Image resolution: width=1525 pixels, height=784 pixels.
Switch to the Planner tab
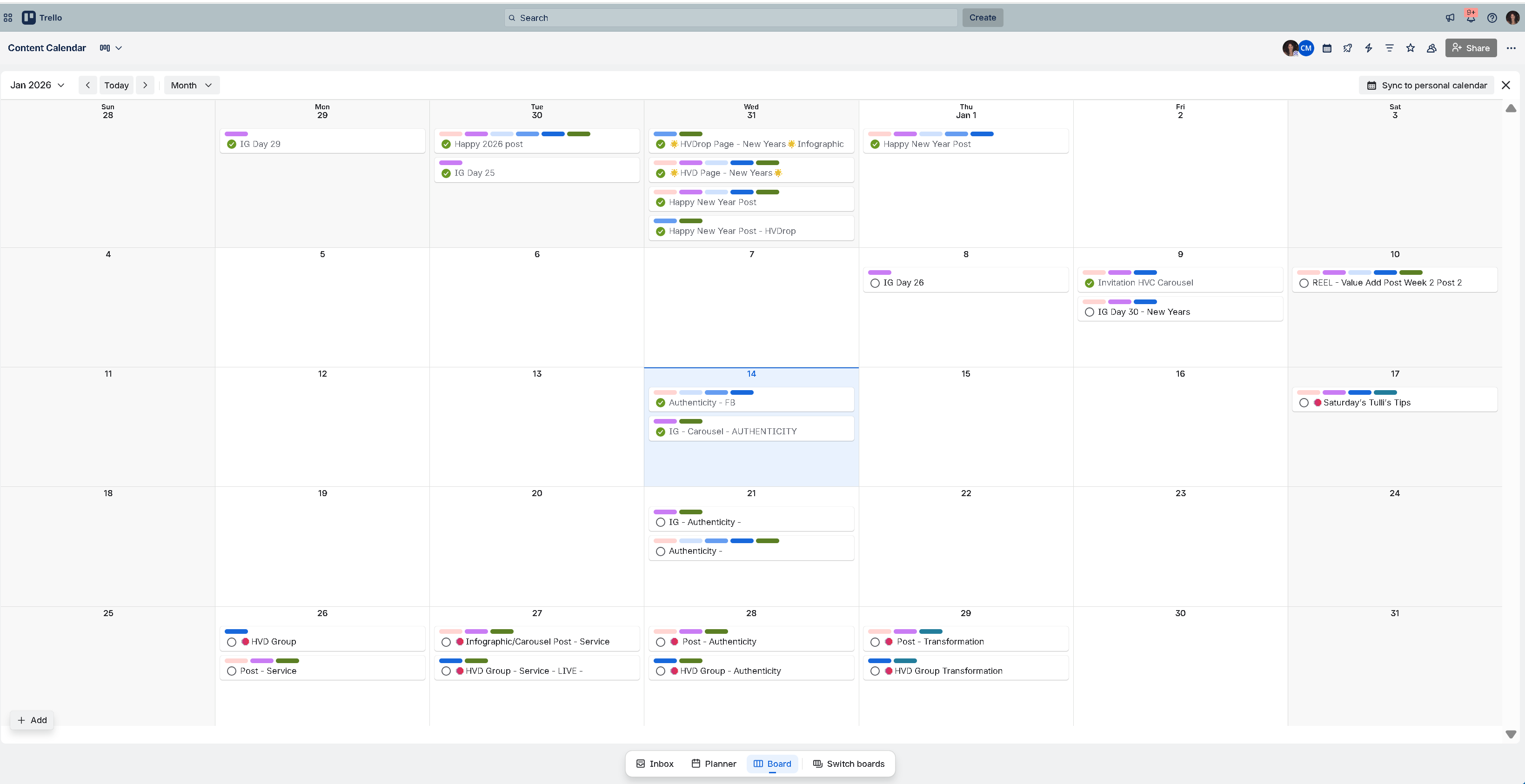click(x=713, y=763)
